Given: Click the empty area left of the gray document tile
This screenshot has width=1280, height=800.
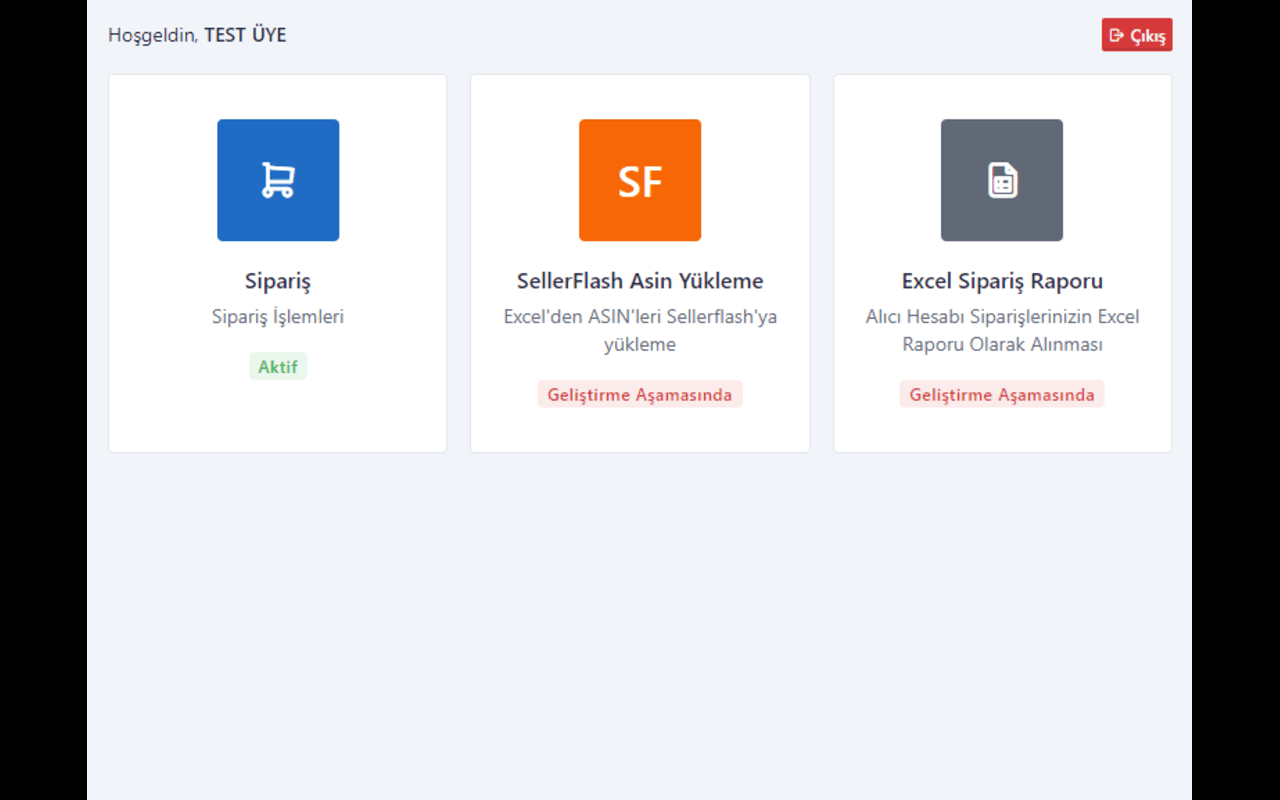Looking at the screenshot, I should pyautogui.click(x=885, y=180).
